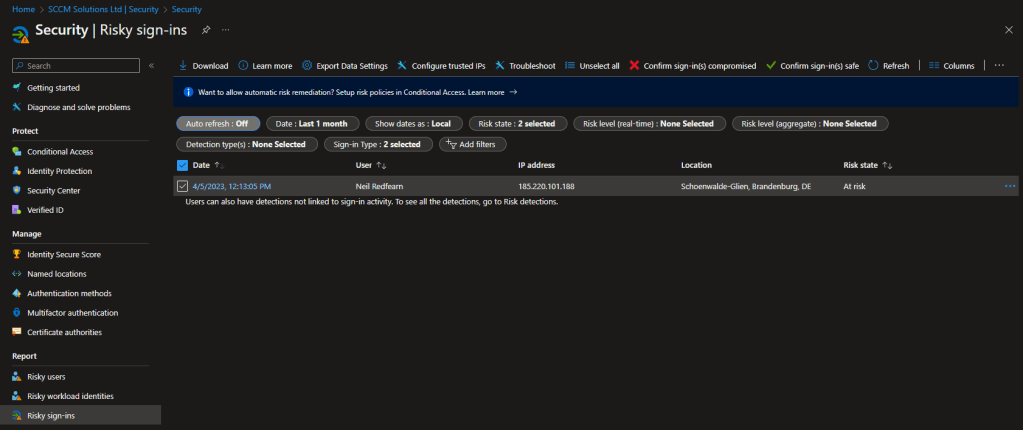The width and height of the screenshot is (1023, 430).
Task: Click the Download toolbar icon
Action: coord(183,66)
